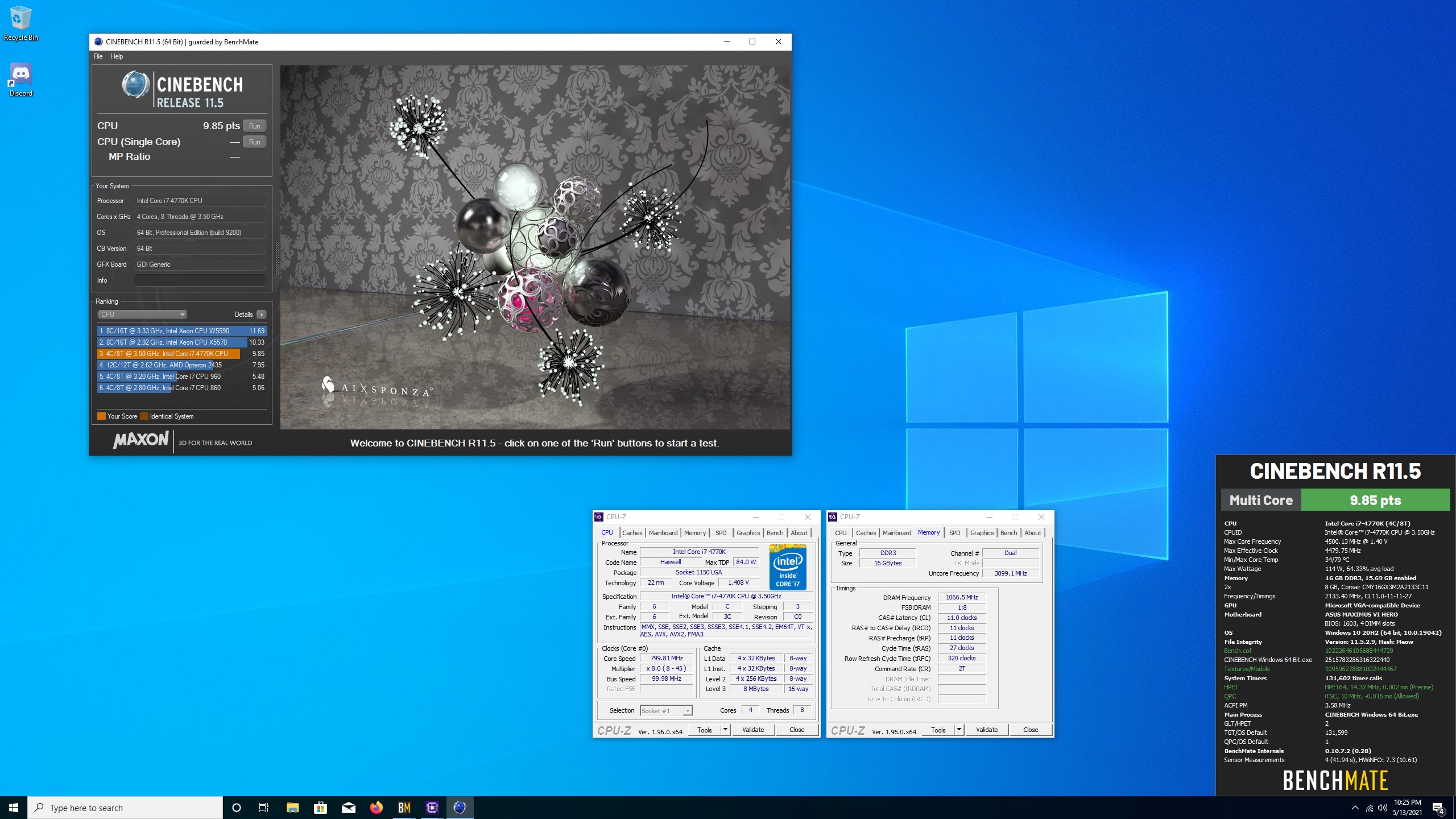Switch to BenchMate taskbar icon
Image resolution: width=1456 pixels, height=819 pixels.
click(x=404, y=808)
